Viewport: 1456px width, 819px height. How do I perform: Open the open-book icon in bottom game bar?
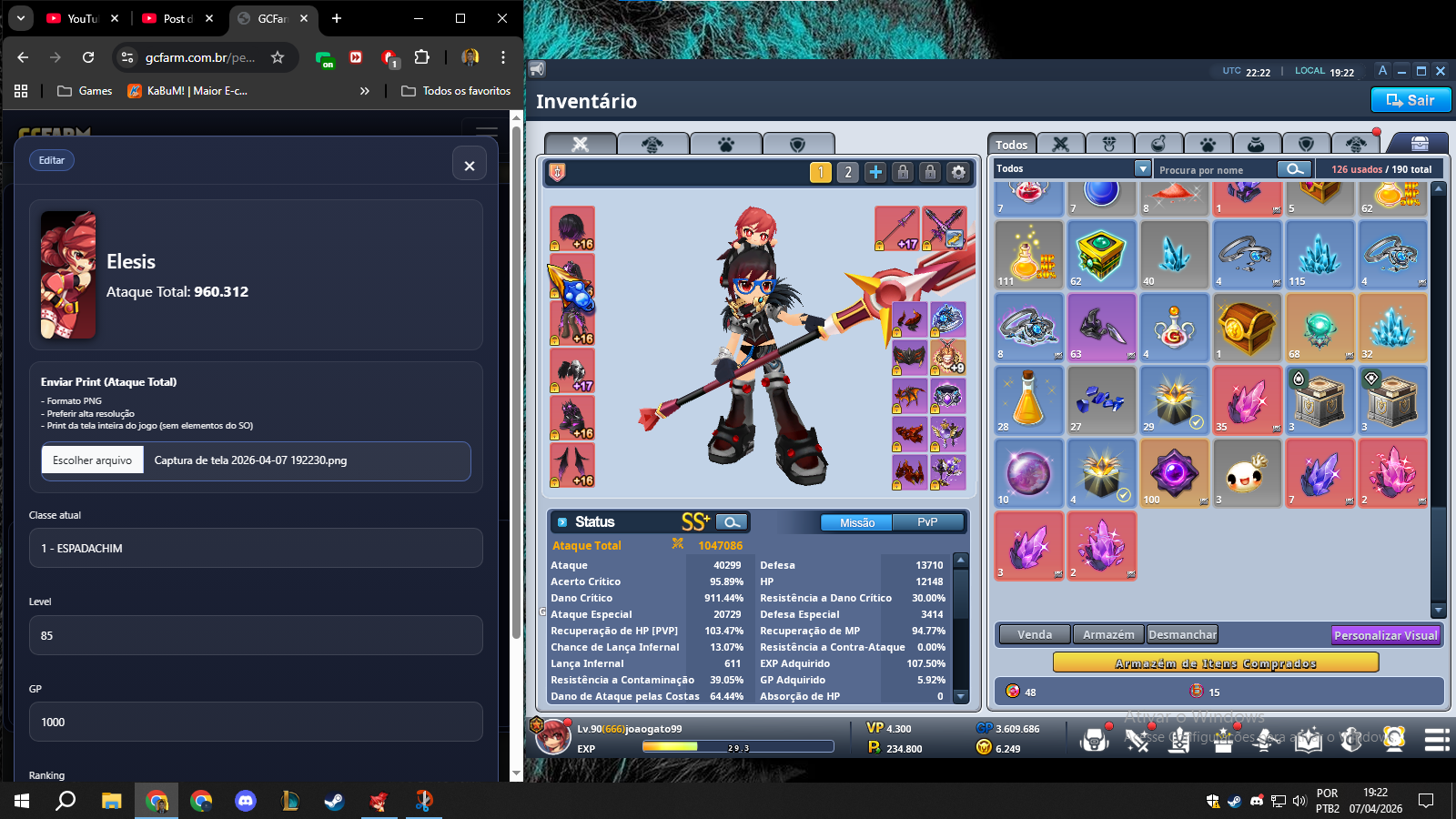coord(1308,741)
